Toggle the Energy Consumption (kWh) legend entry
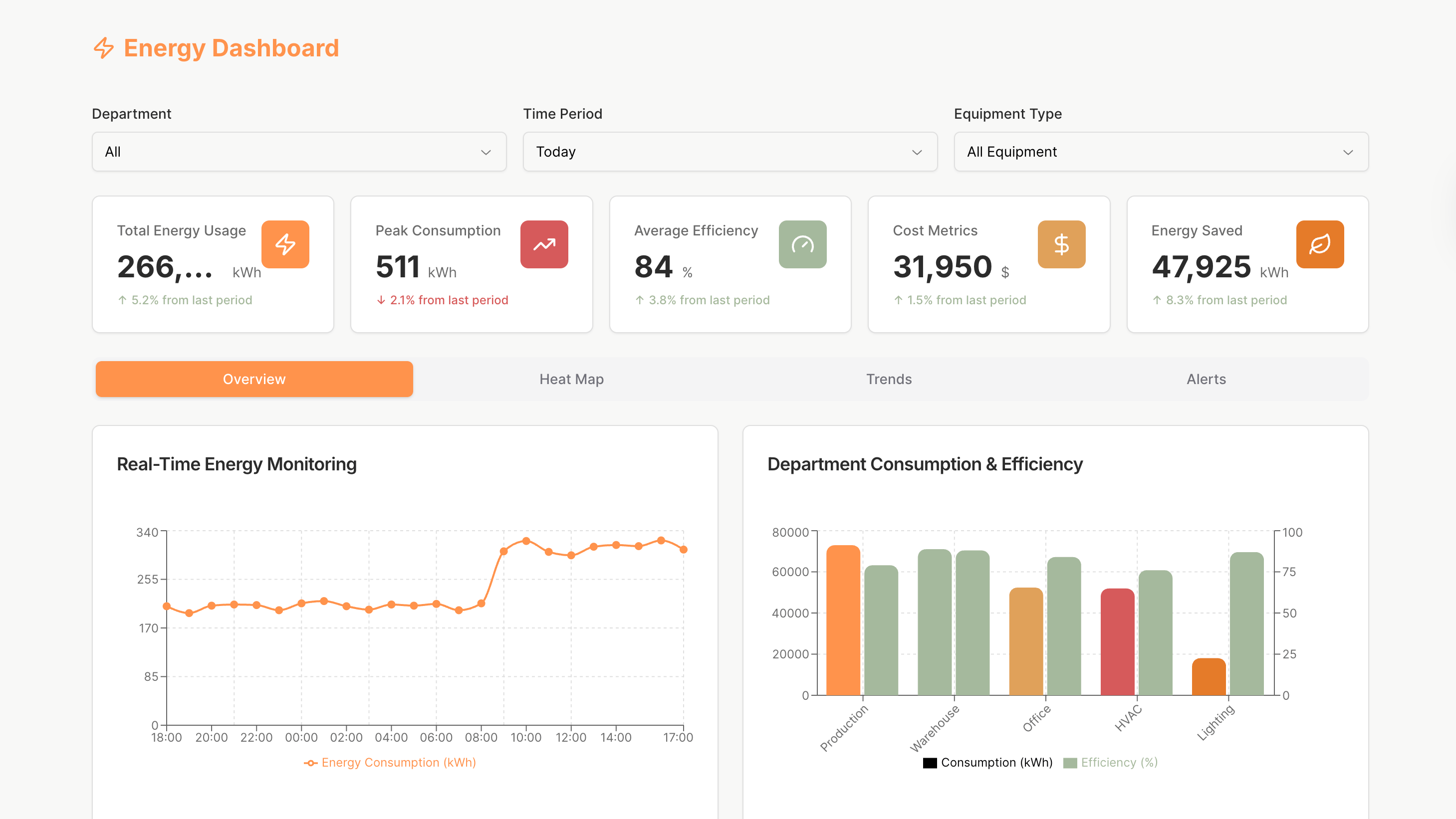This screenshot has width=1456, height=819. 390,763
